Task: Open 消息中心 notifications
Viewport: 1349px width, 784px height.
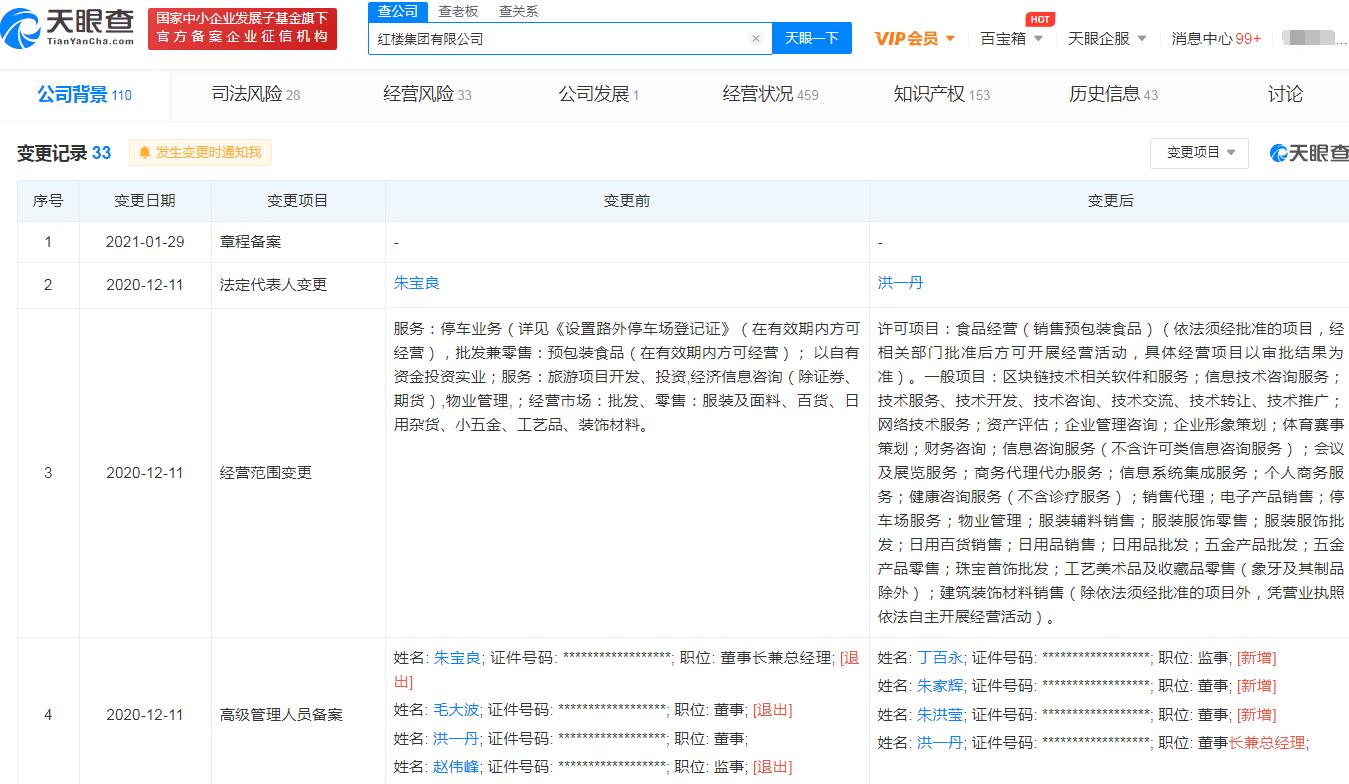Action: [1215, 39]
